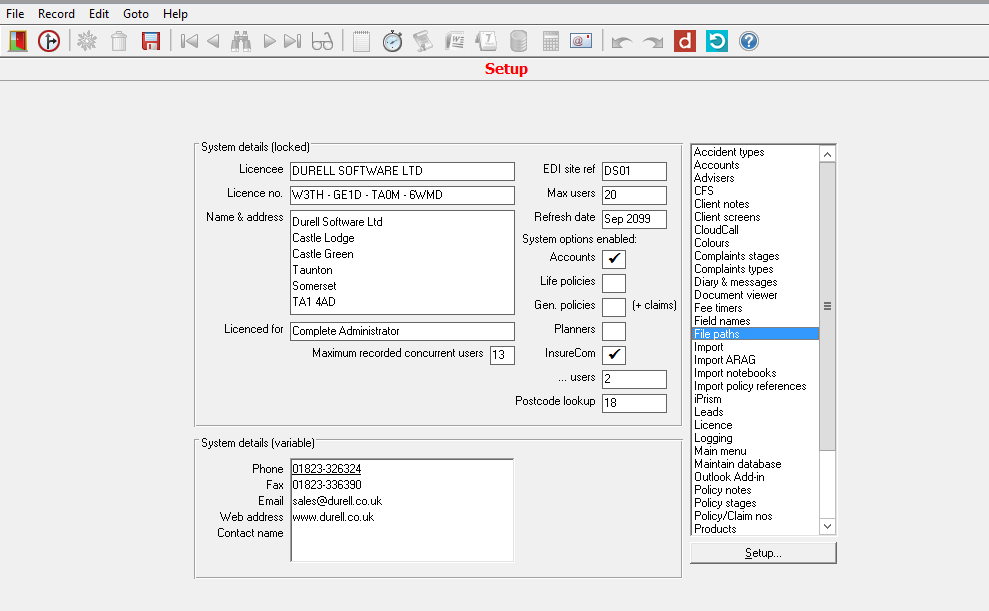Jump to last record arrow icon

coord(293,42)
